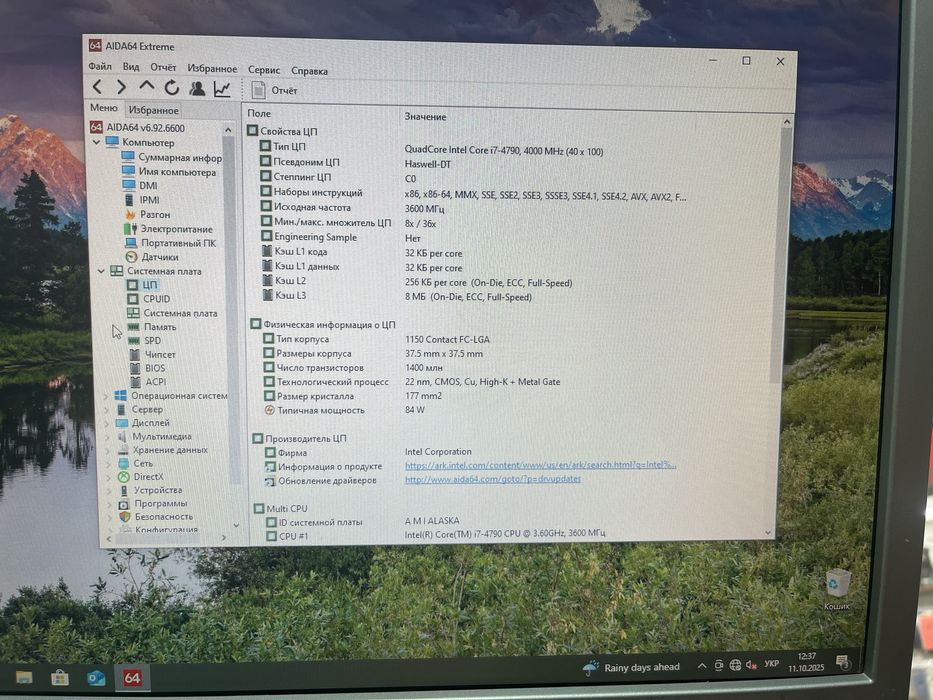The height and width of the screenshot is (700, 933).
Task: Collapse the Системная плата tree branch
Action: click(101, 271)
